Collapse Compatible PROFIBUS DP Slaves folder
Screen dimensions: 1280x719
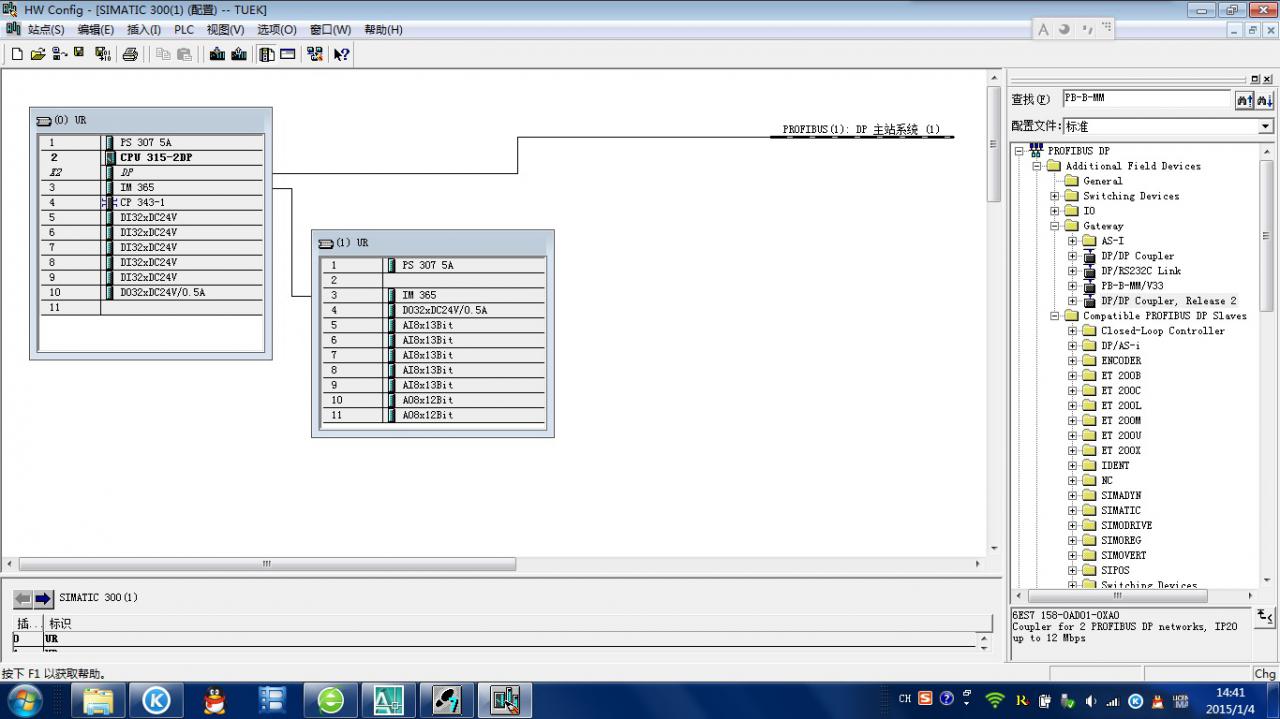pos(1055,316)
